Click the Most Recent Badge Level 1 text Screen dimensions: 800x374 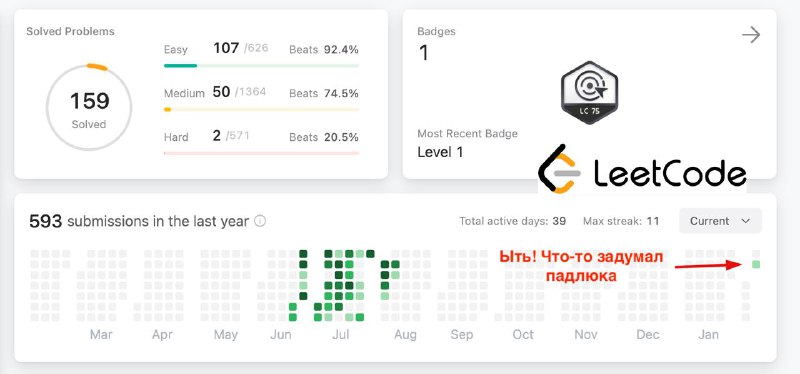pyautogui.click(x=440, y=152)
